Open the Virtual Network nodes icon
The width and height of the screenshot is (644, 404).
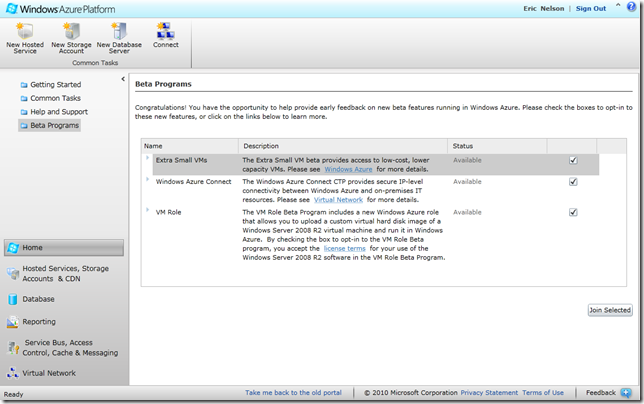(x=13, y=373)
